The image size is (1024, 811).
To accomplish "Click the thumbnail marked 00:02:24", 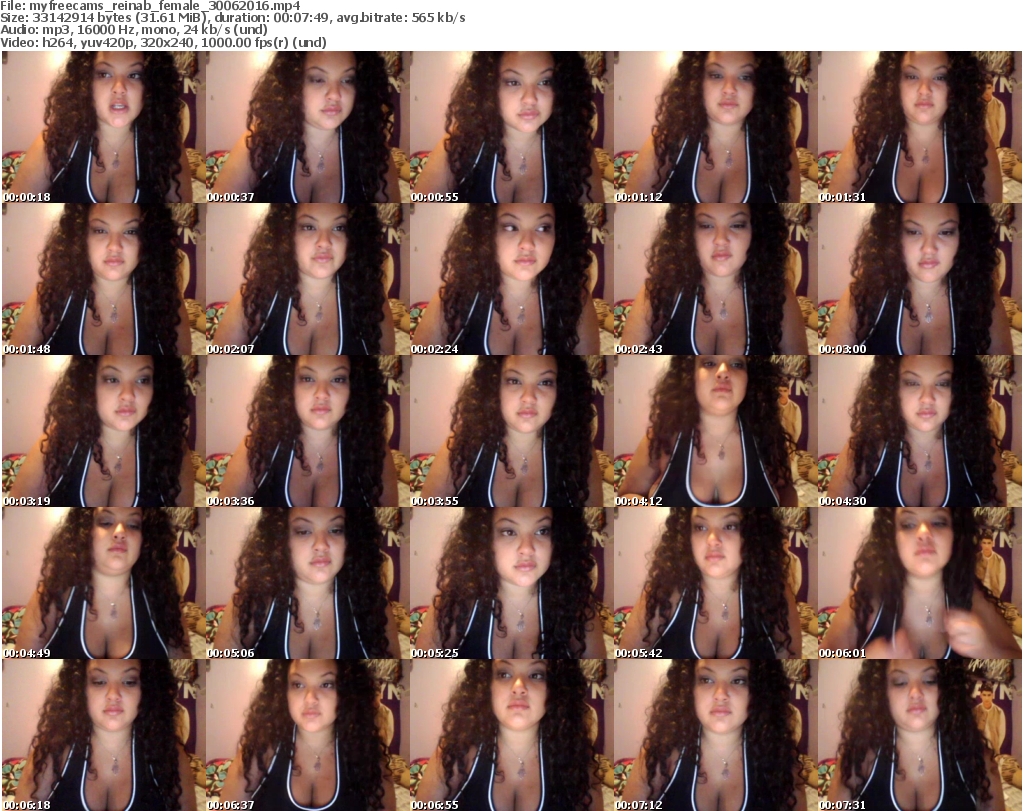I will pyautogui.click(x=511, y=279).
